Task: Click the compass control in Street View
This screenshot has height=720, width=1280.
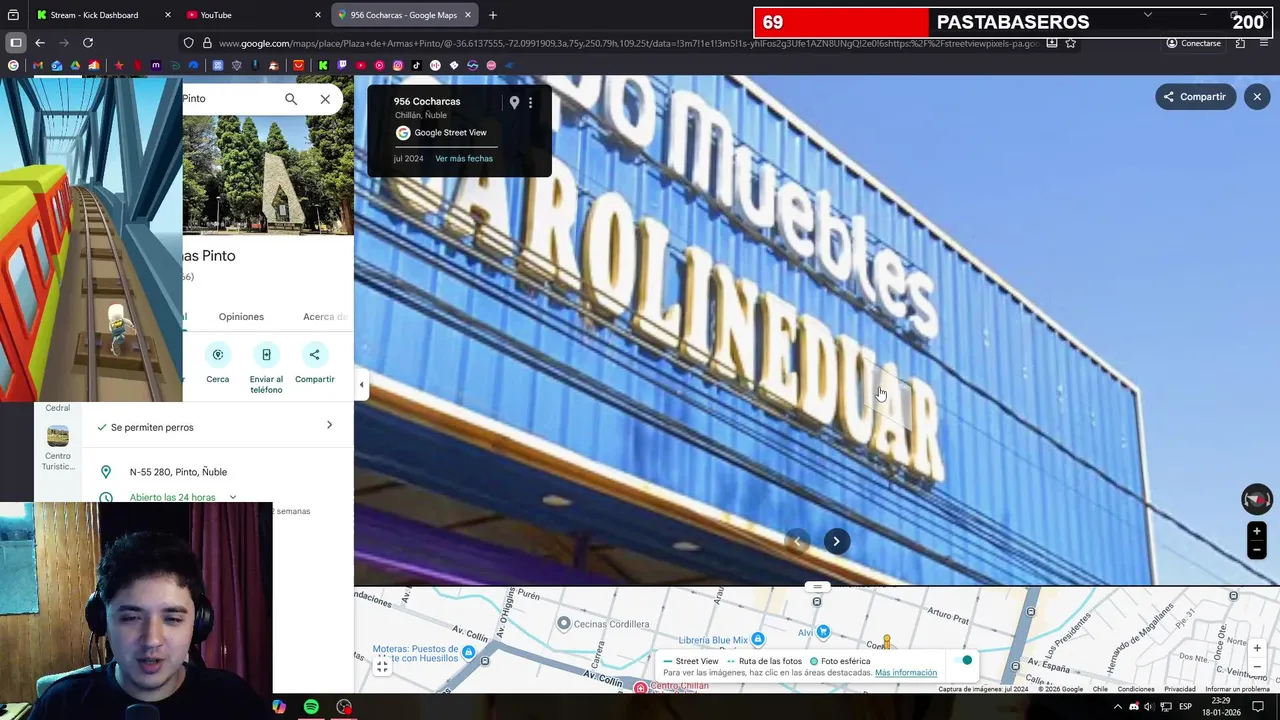Action: coord(1257,498)
